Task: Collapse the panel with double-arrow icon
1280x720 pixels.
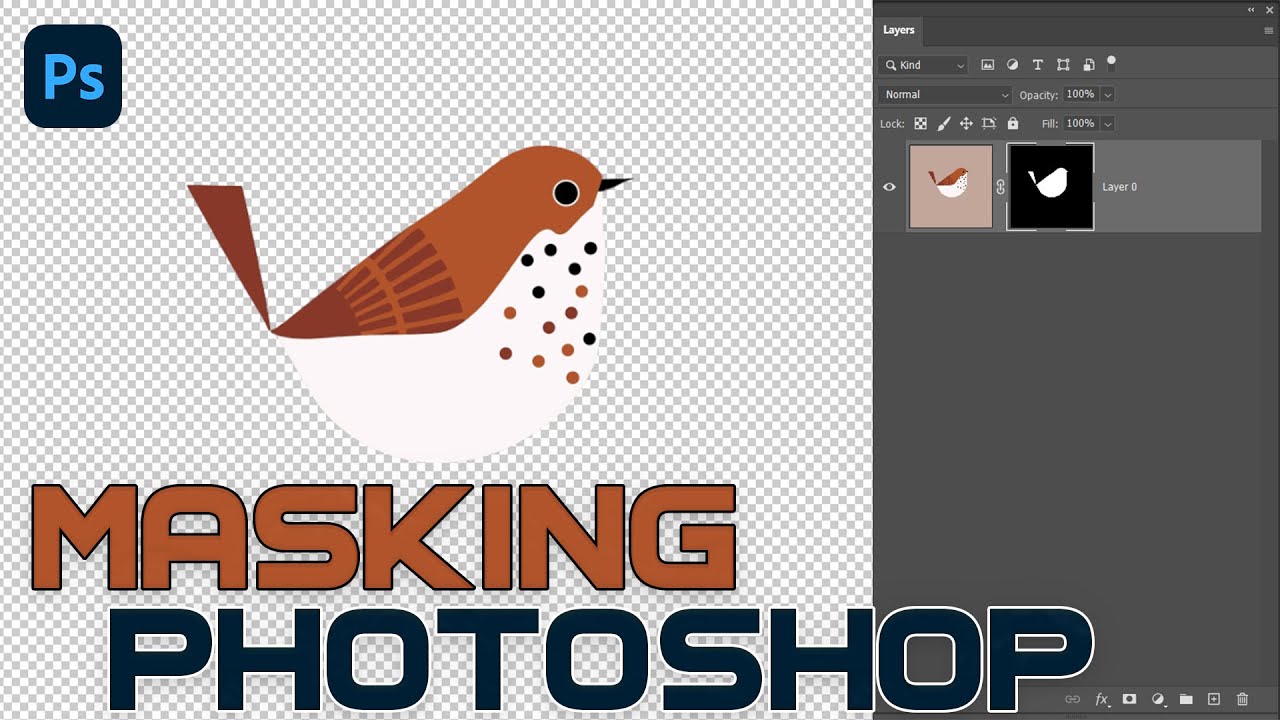Action: tap(1251, 9)
